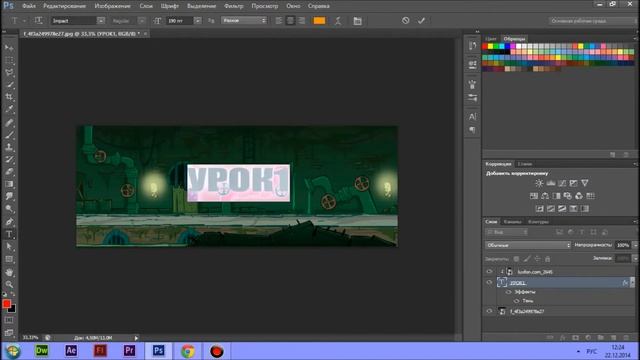The image size is (640, 360).
Task: Open the font style dropdown
Action: pos(141,20)
